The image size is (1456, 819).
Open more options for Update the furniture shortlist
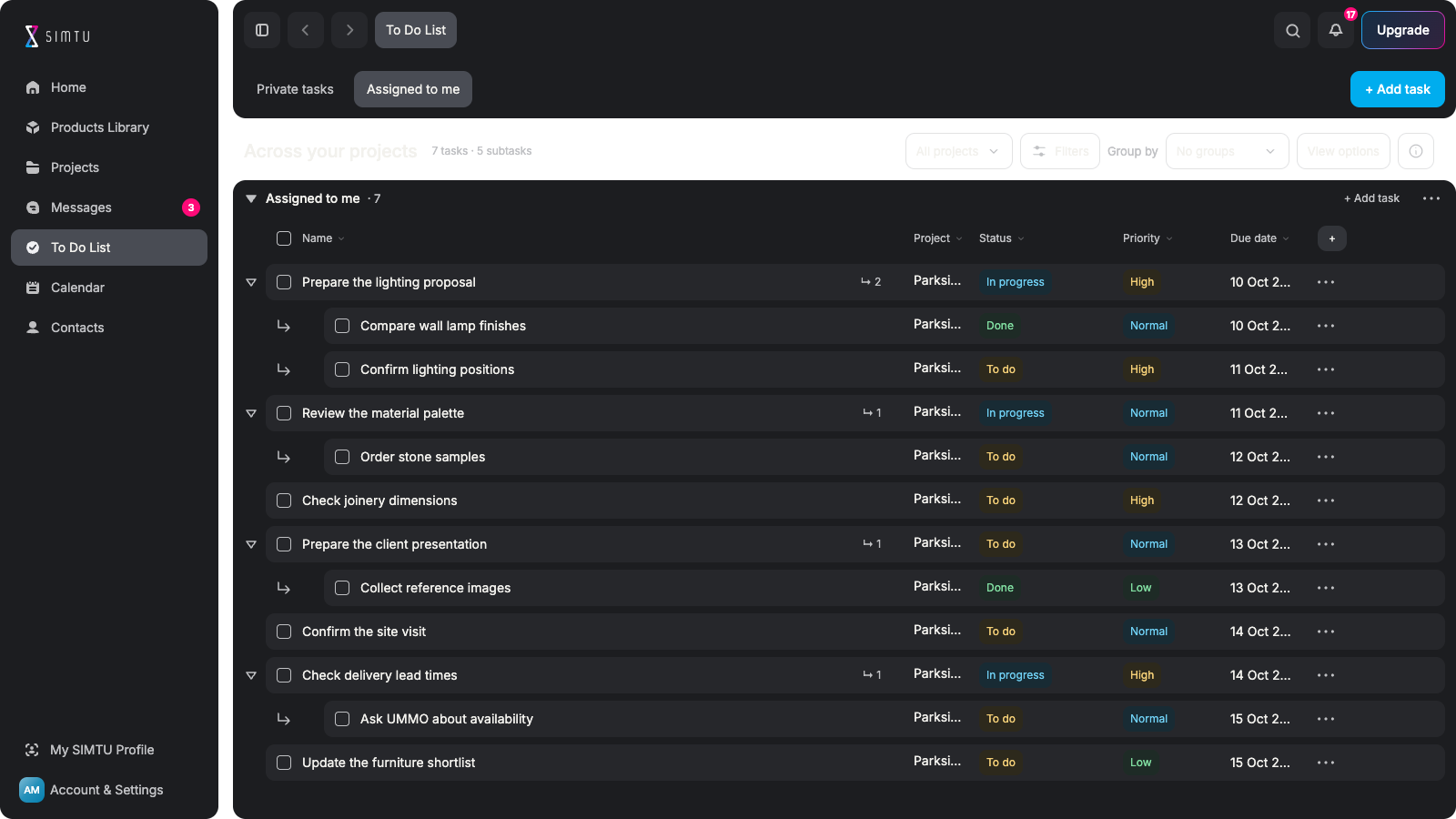pos(1326,763)
